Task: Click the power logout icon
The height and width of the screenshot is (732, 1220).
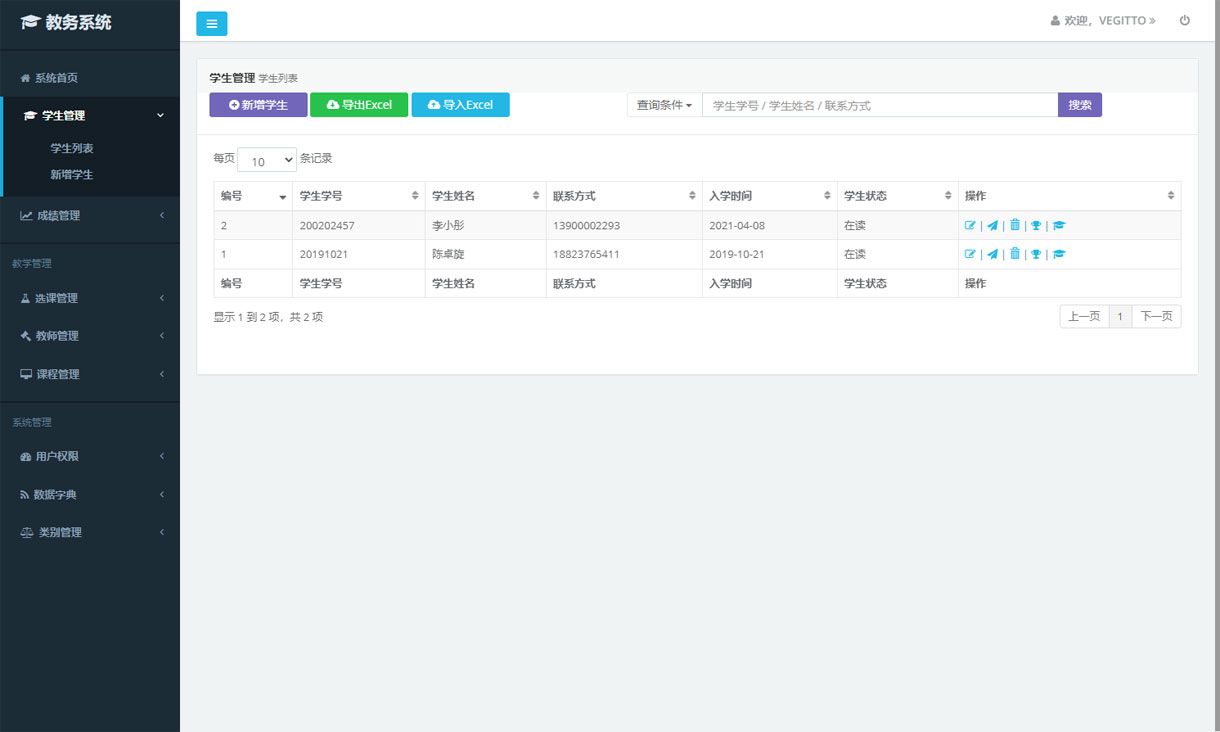Action: tap(1185, 20)
